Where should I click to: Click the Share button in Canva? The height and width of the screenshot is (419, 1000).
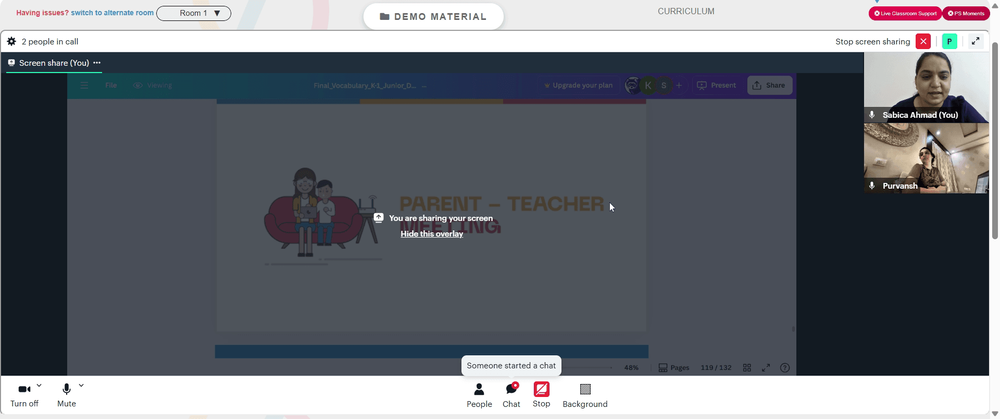pyautogui.click(x=769, y=85)
